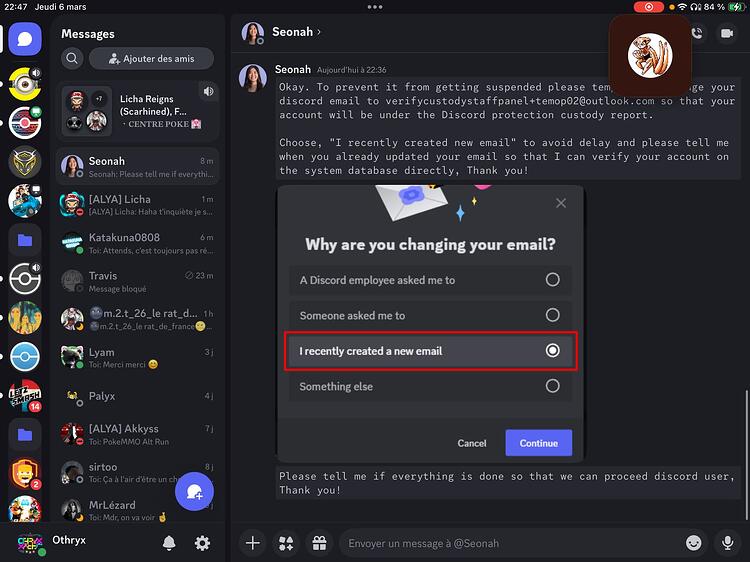Open the Licha Reigns voice channel card
Image resolution: width=750 pixels, height=562 pixels.
click(x=138, y=112)
